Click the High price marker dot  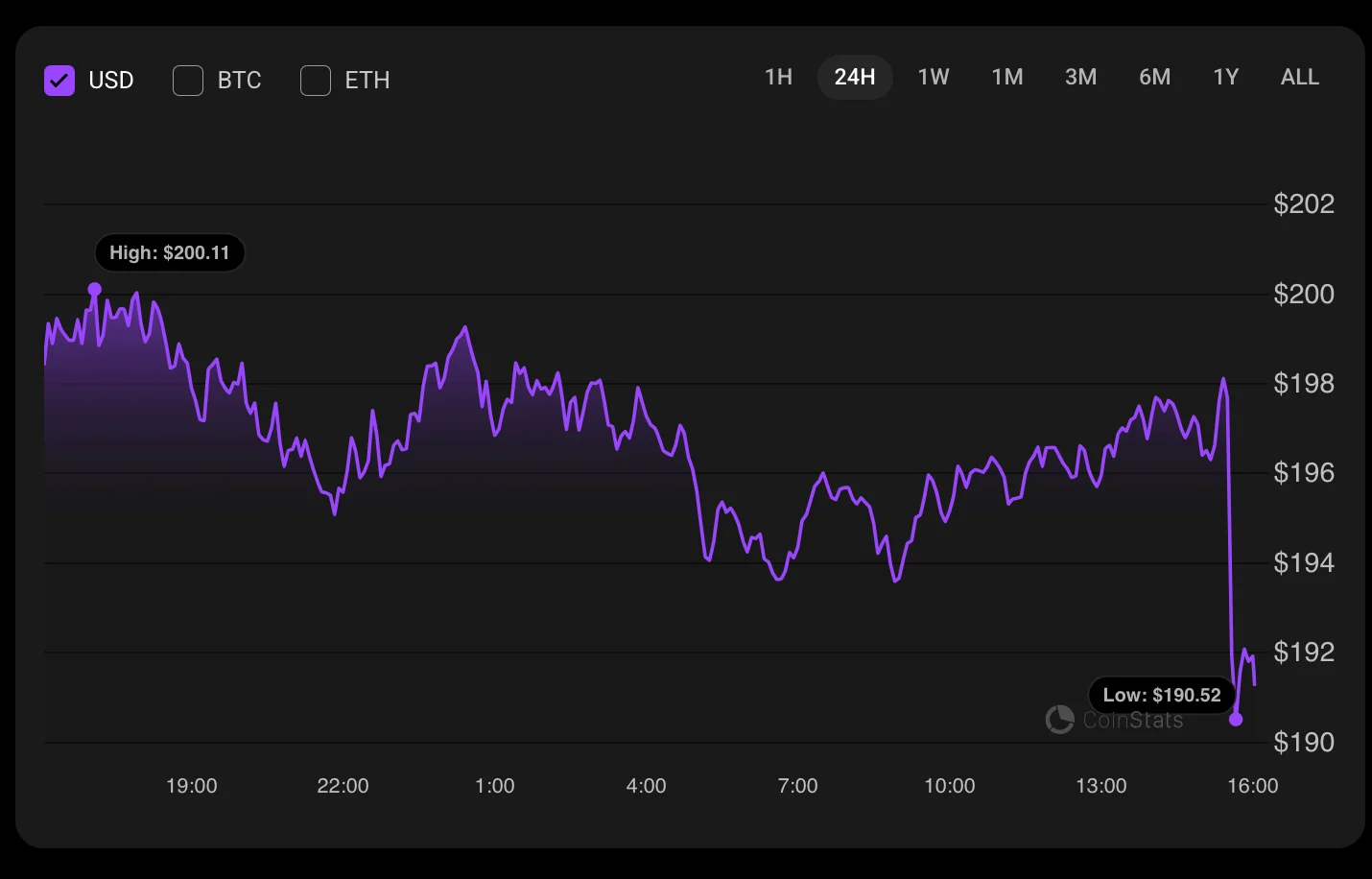[x=95, y=290]
